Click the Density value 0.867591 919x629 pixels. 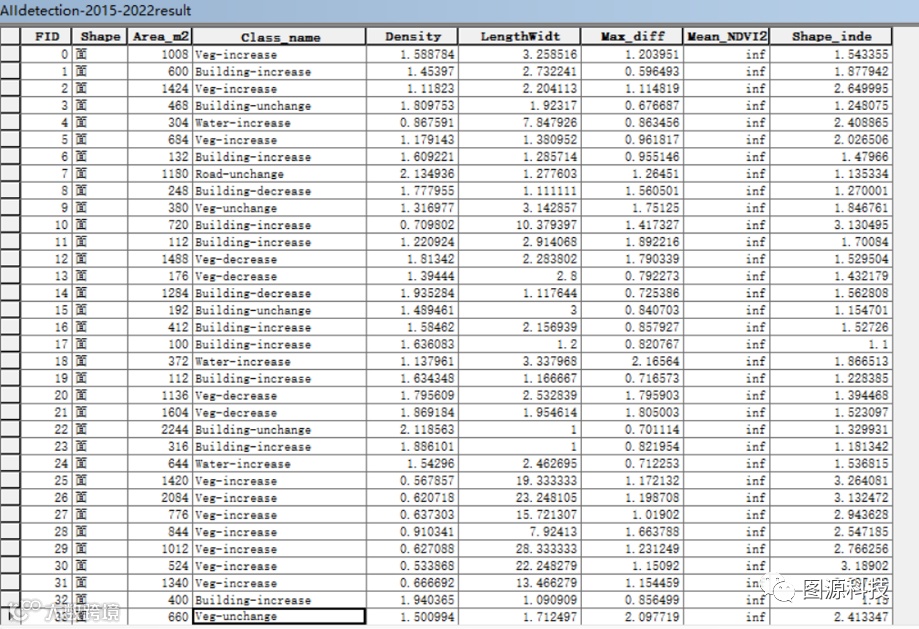coord(413,123)
